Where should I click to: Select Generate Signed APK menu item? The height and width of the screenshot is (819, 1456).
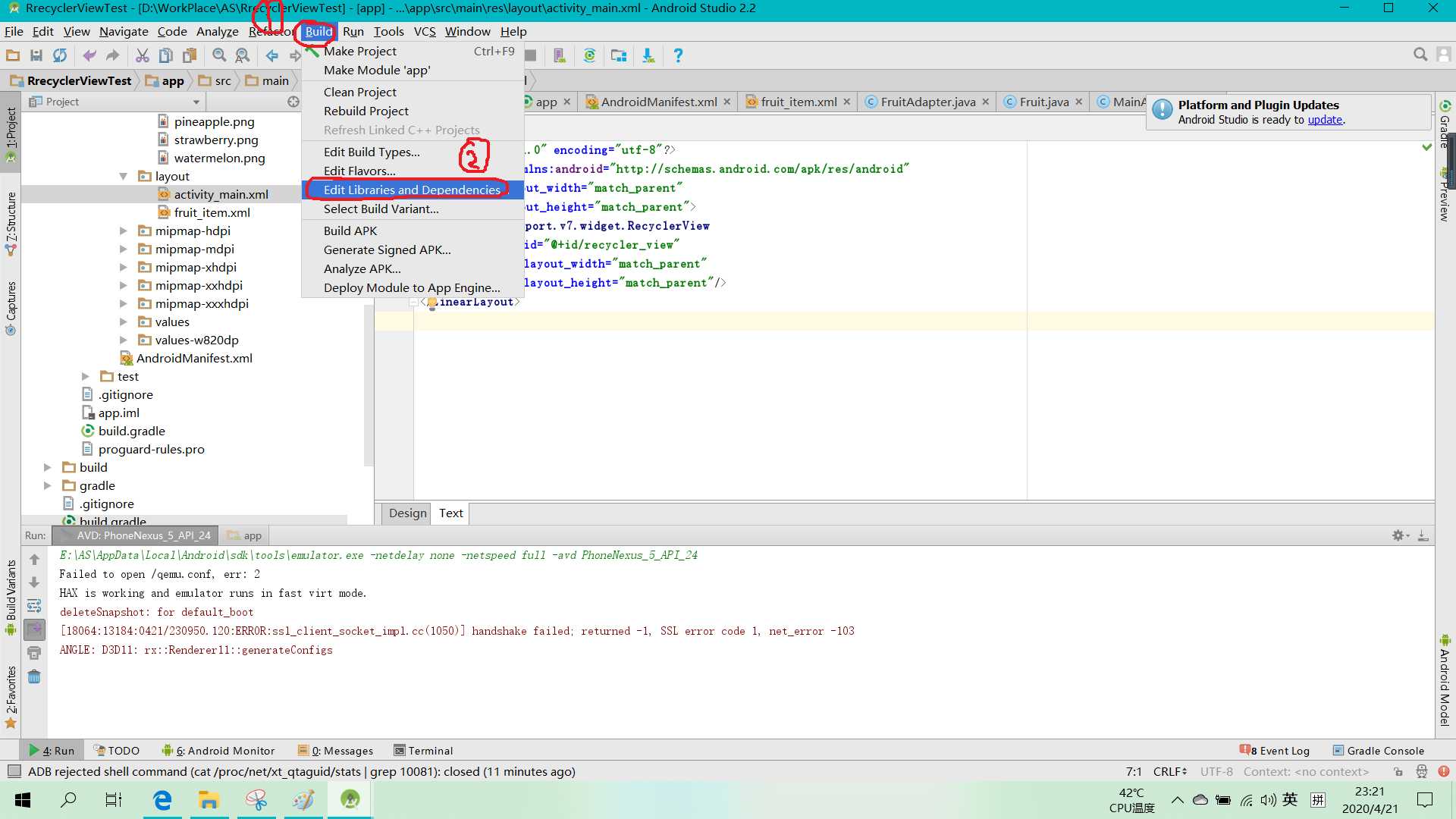point(413,249)
